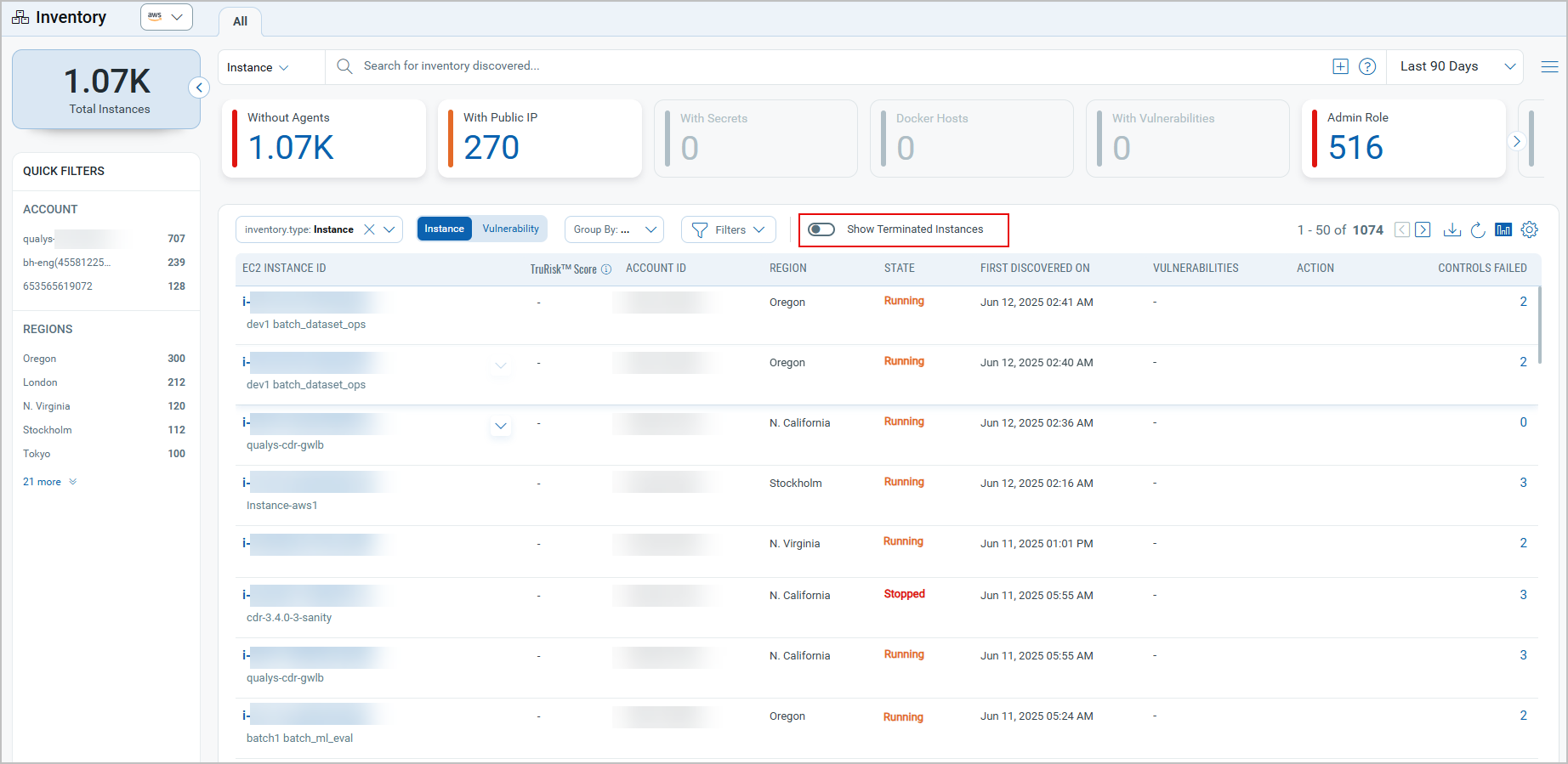This screenshot has height=764, width=1568.
Task: Click the 1 - 50 of 1074 count
Action: (1340, 230)
